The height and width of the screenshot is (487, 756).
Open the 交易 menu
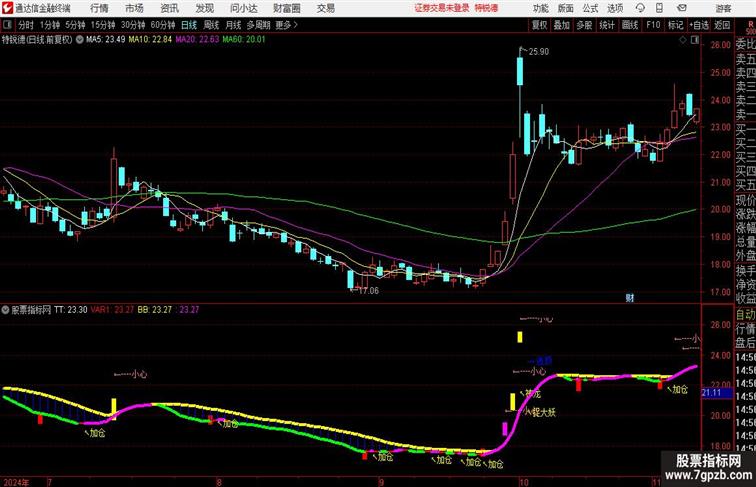coord(325,8)
